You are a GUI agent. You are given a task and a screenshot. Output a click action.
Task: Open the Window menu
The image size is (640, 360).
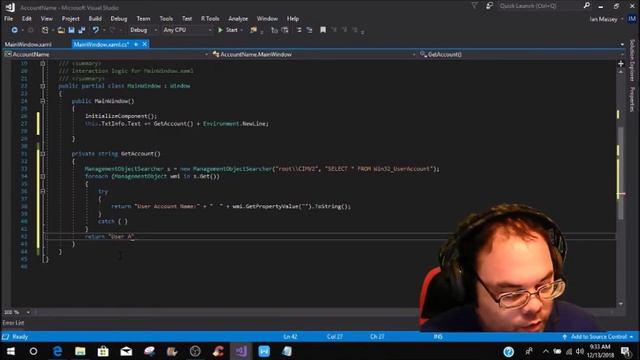(x=267, y=19)
